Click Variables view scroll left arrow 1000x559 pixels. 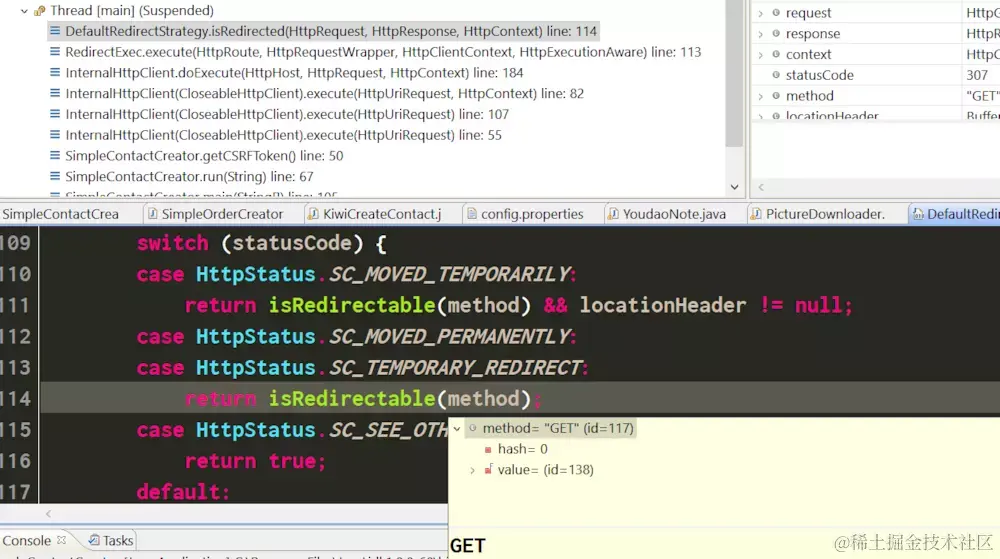pos(761,187)
